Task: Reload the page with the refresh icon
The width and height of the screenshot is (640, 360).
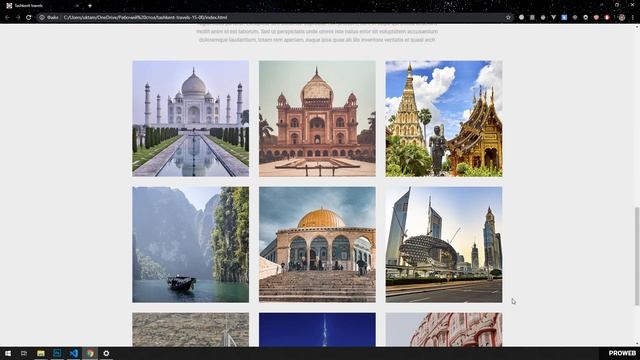Action: point(29,18)
